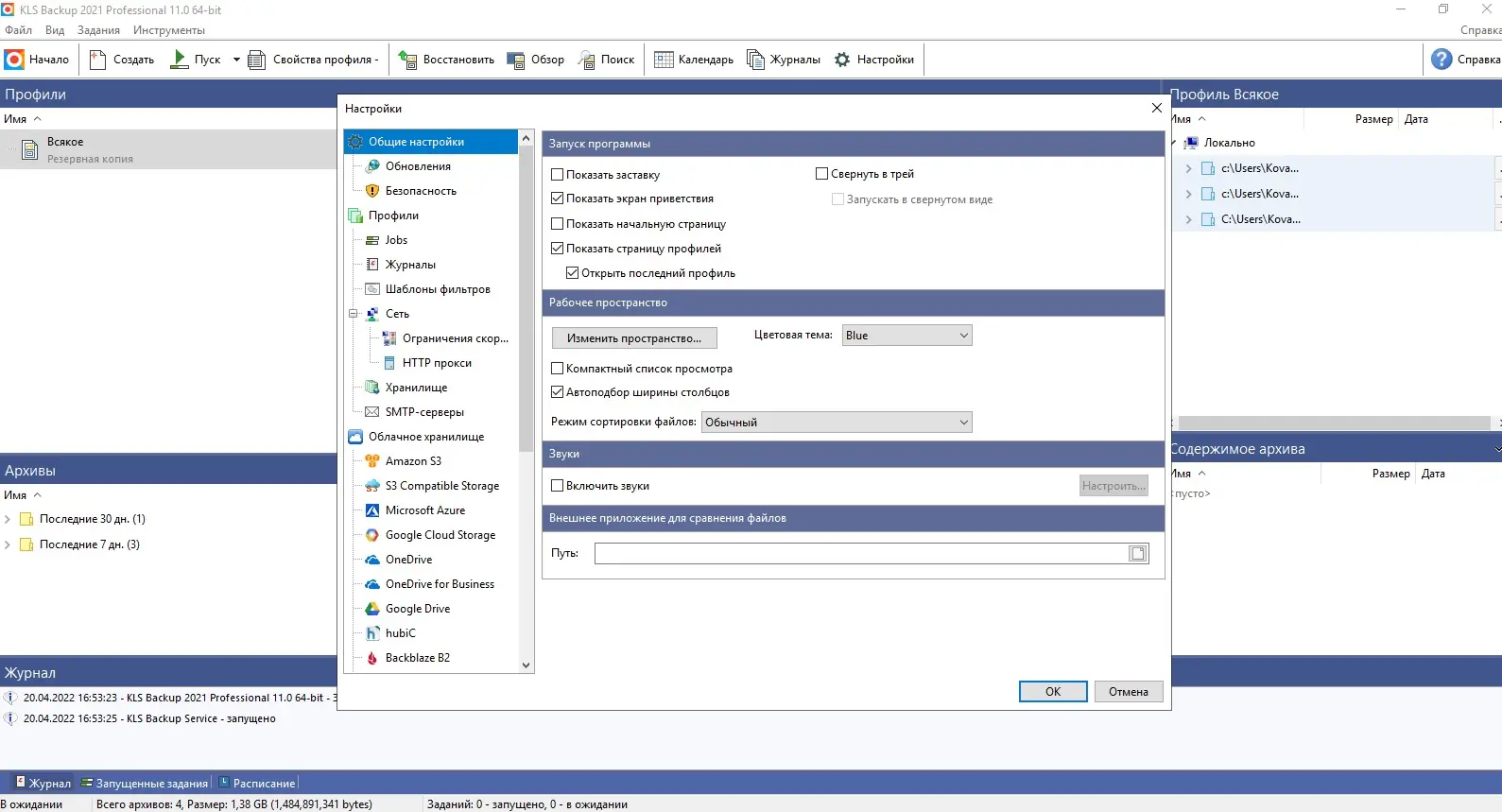The height and width of the screenshot is (812, 1502).
Task: Switch to Запущенные задания tab
Action: [145, 783]
